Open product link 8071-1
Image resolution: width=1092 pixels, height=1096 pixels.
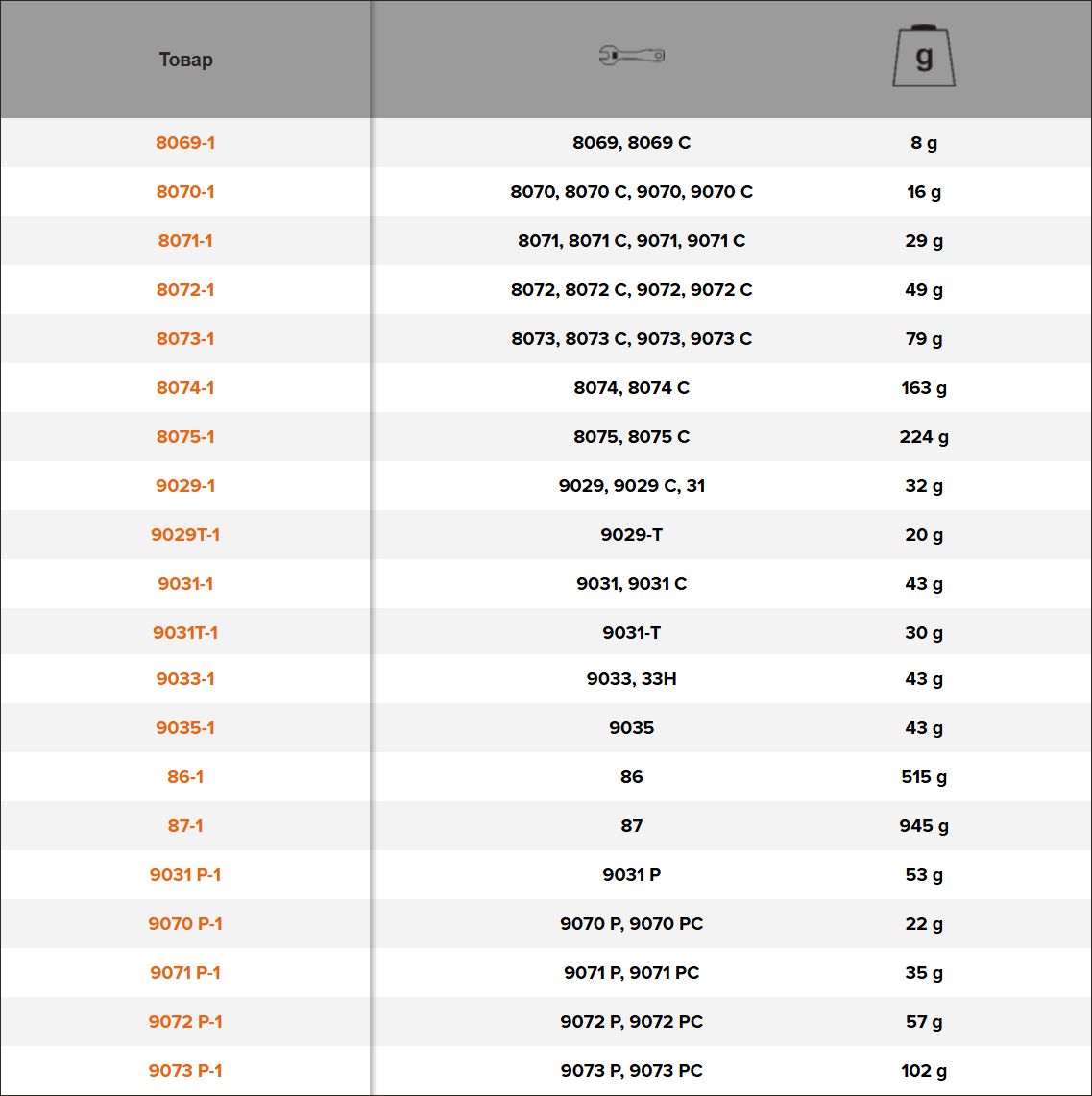[x=185, y=240]
